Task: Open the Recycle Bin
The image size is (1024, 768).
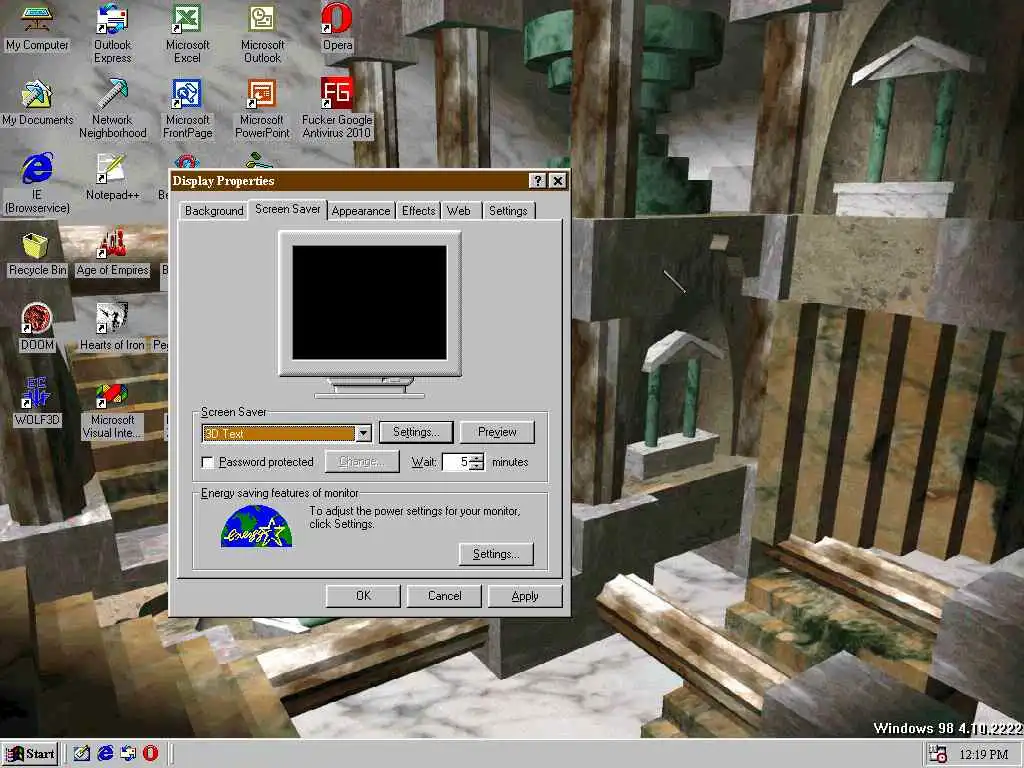Action: coord(37,255)
